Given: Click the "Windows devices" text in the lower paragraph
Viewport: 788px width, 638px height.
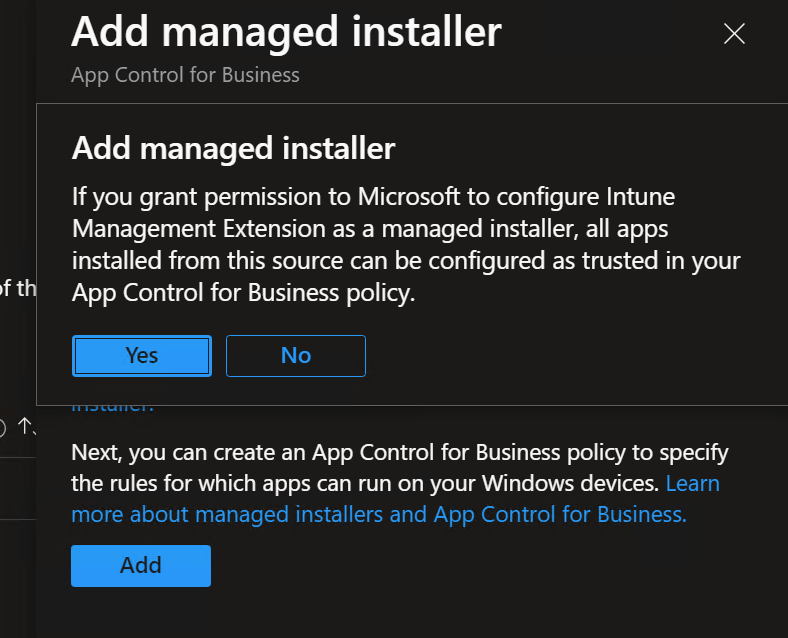Looking at the screenshot, I should 570,483.
